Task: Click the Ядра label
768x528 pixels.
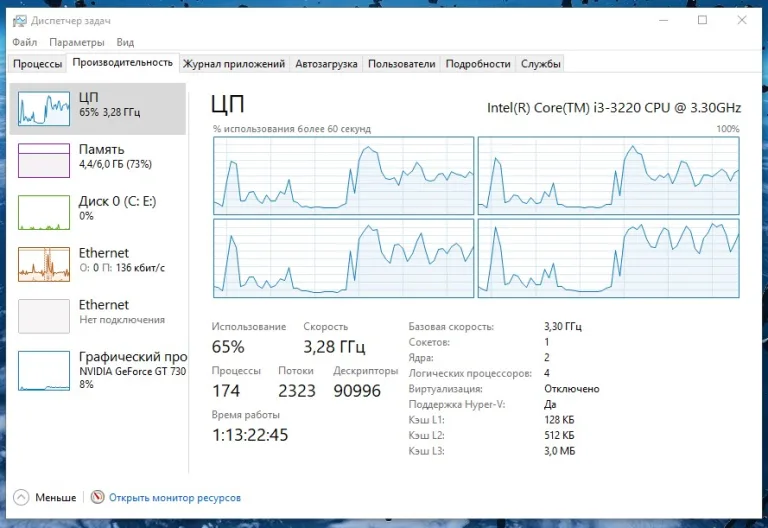Action: coord(421,358)
